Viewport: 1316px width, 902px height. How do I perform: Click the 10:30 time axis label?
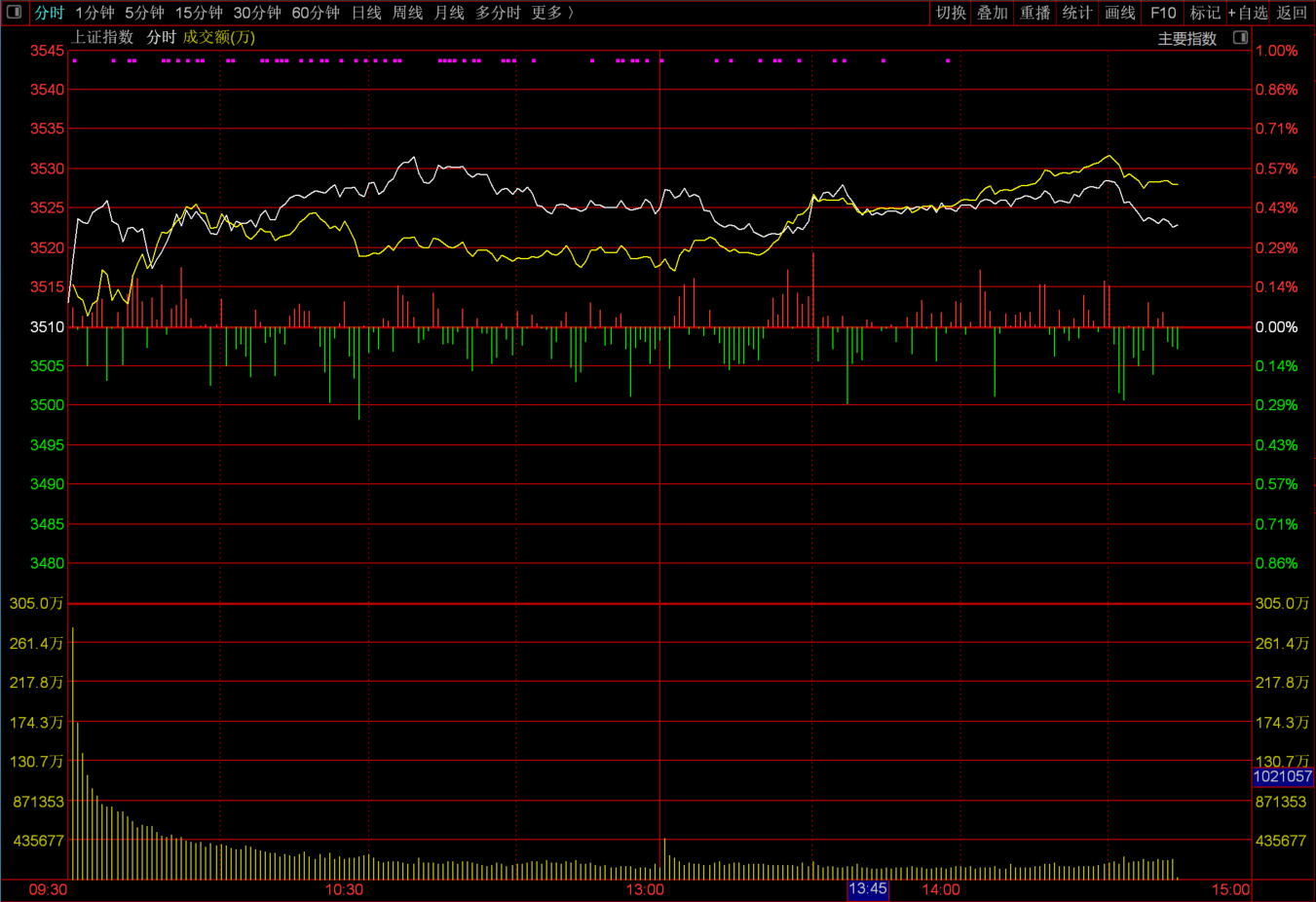[344, 889]
